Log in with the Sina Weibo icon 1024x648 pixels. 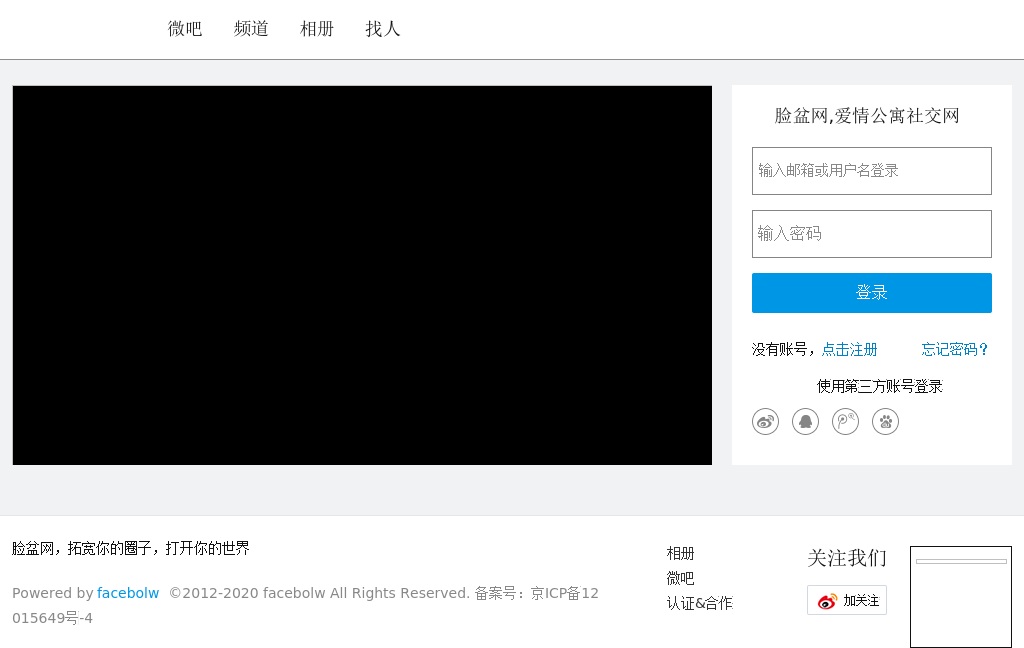click(765, 422)
